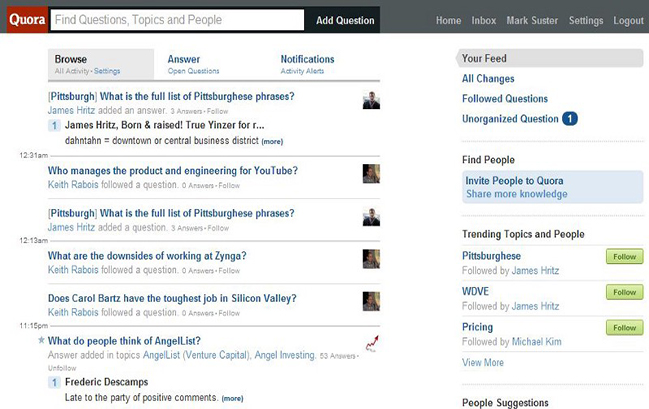Follow the Pittsburghese question in the 'added an answer' entry
The width and height of the screenshot is (649, 409).
217,111
